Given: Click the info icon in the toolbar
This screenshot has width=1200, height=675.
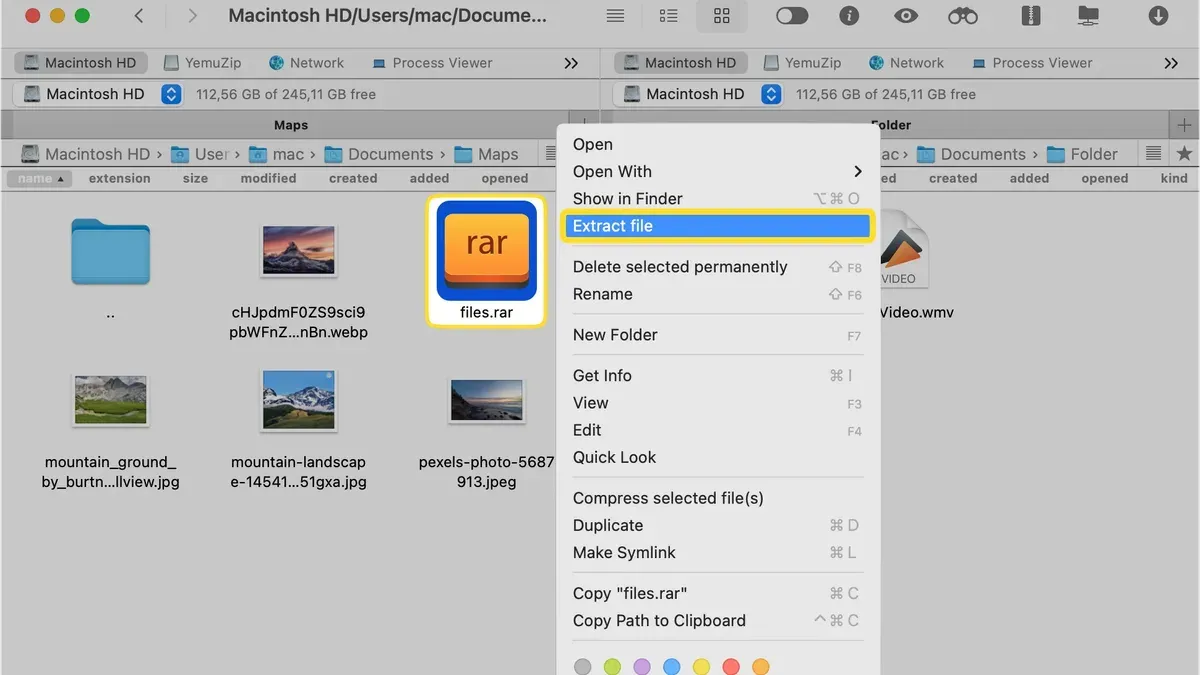Looking at the screenshot, I should (x=849, y=16).
